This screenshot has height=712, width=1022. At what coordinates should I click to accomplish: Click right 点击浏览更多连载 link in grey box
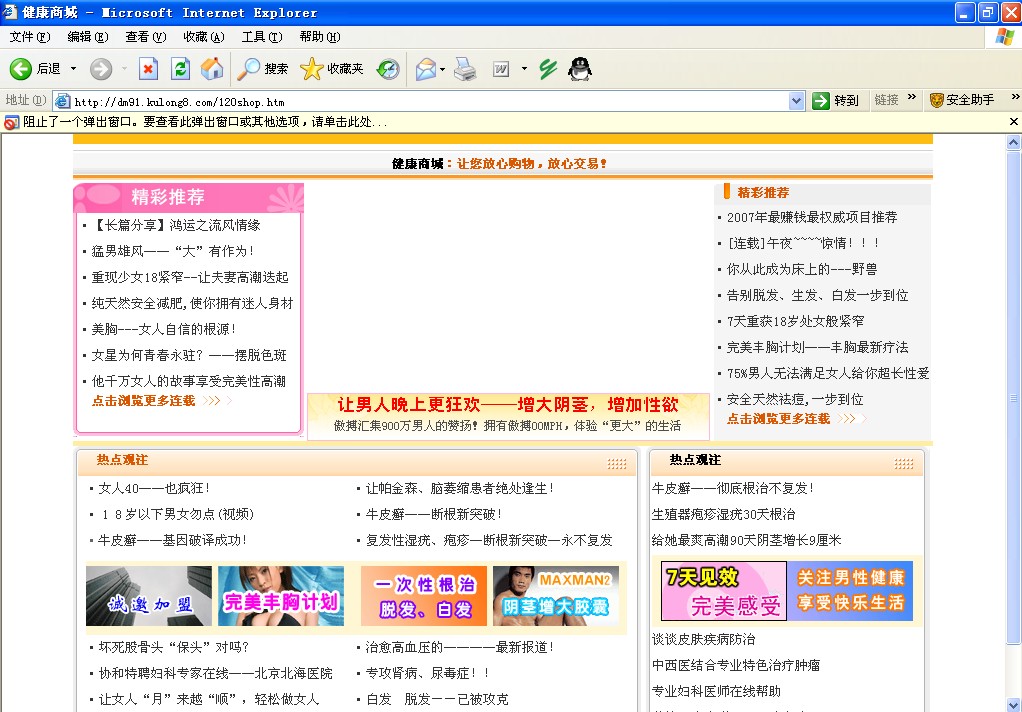[778, 419]
